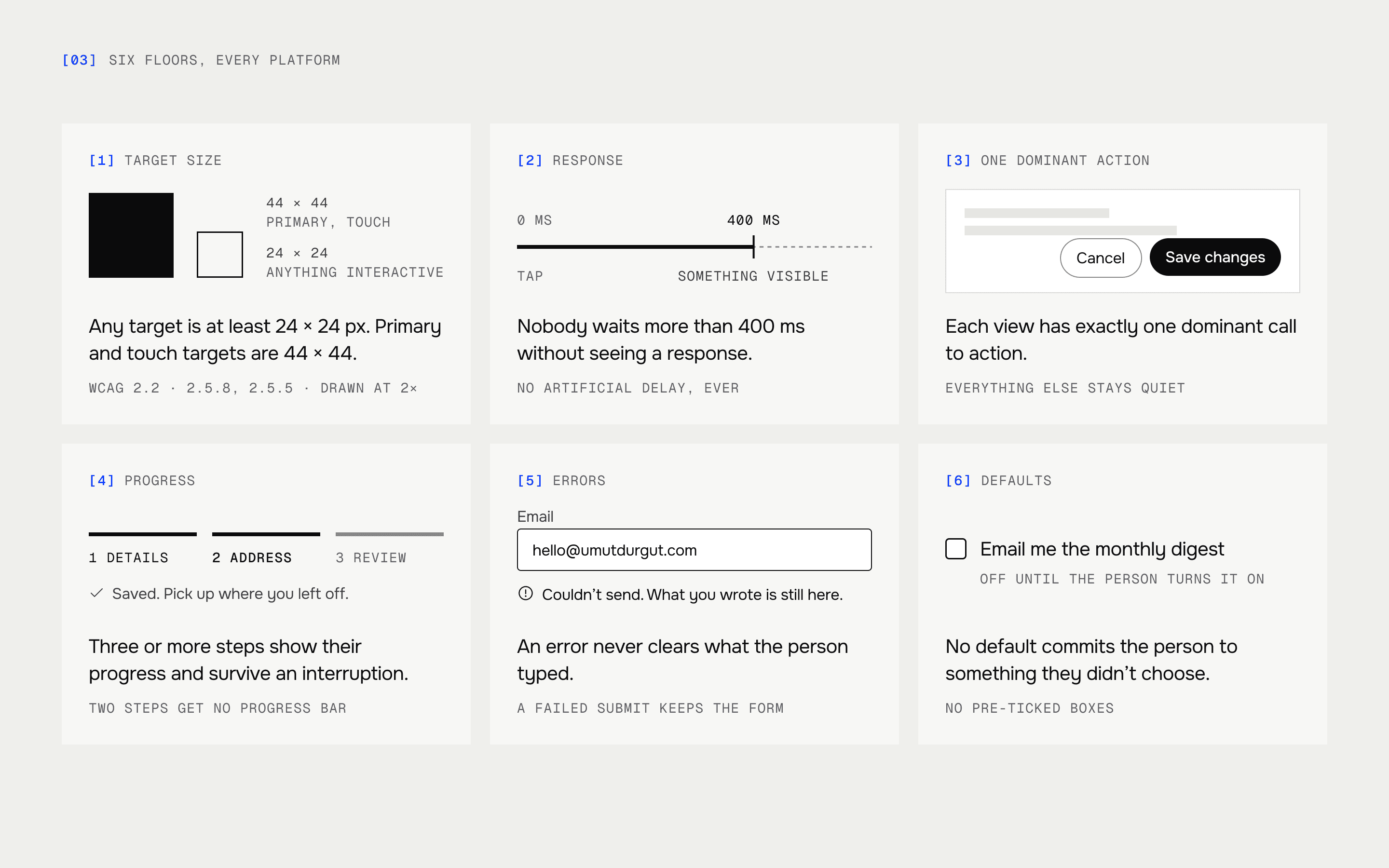Click the 'ANYTHING INTERACTIVE' size label

354,272
